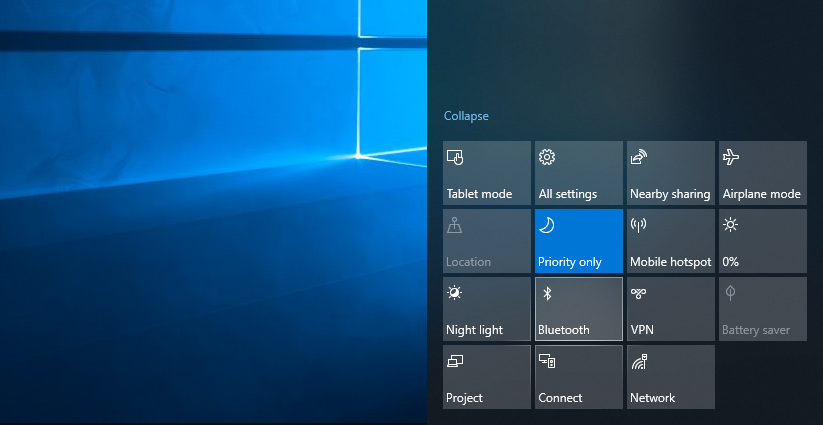Disable Priority only focus assist
The width and height of the screenshot is (823, 425).
pyautogui.click(x=578, y=241)
